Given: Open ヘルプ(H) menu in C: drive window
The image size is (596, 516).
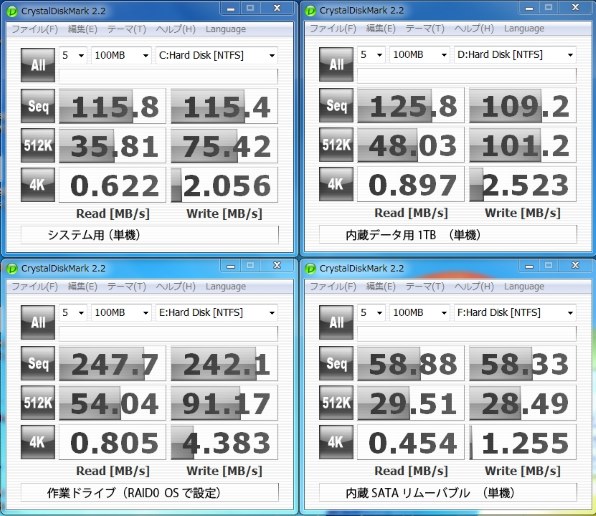Looking at the screenshot, I should (x=176, y=29).
